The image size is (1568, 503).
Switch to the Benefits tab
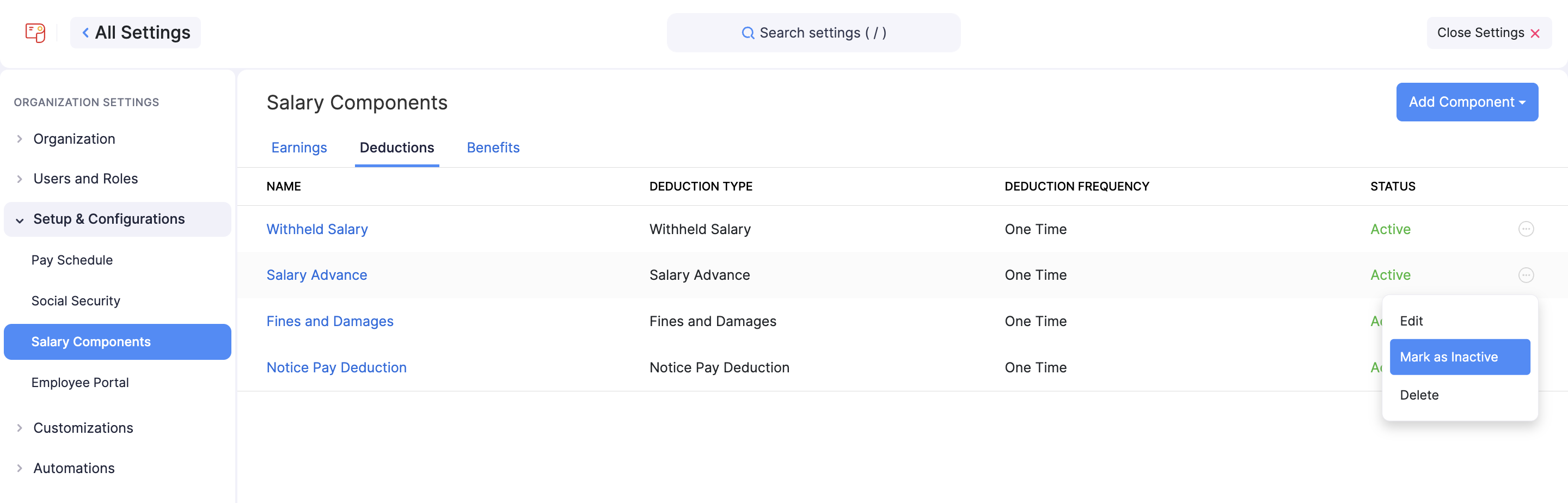493,148
